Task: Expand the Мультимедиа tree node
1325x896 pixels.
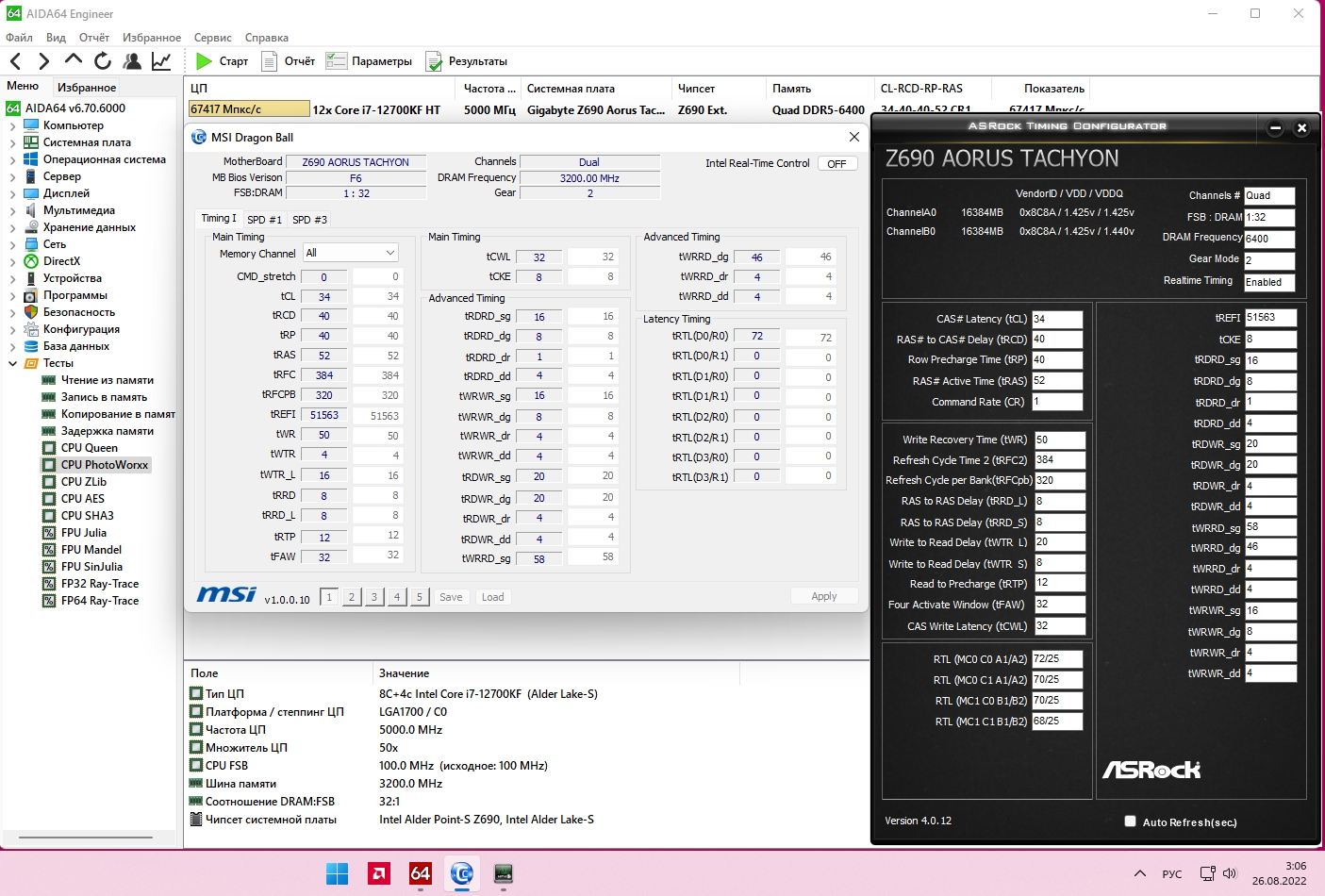Action: (x=12, y=210)
